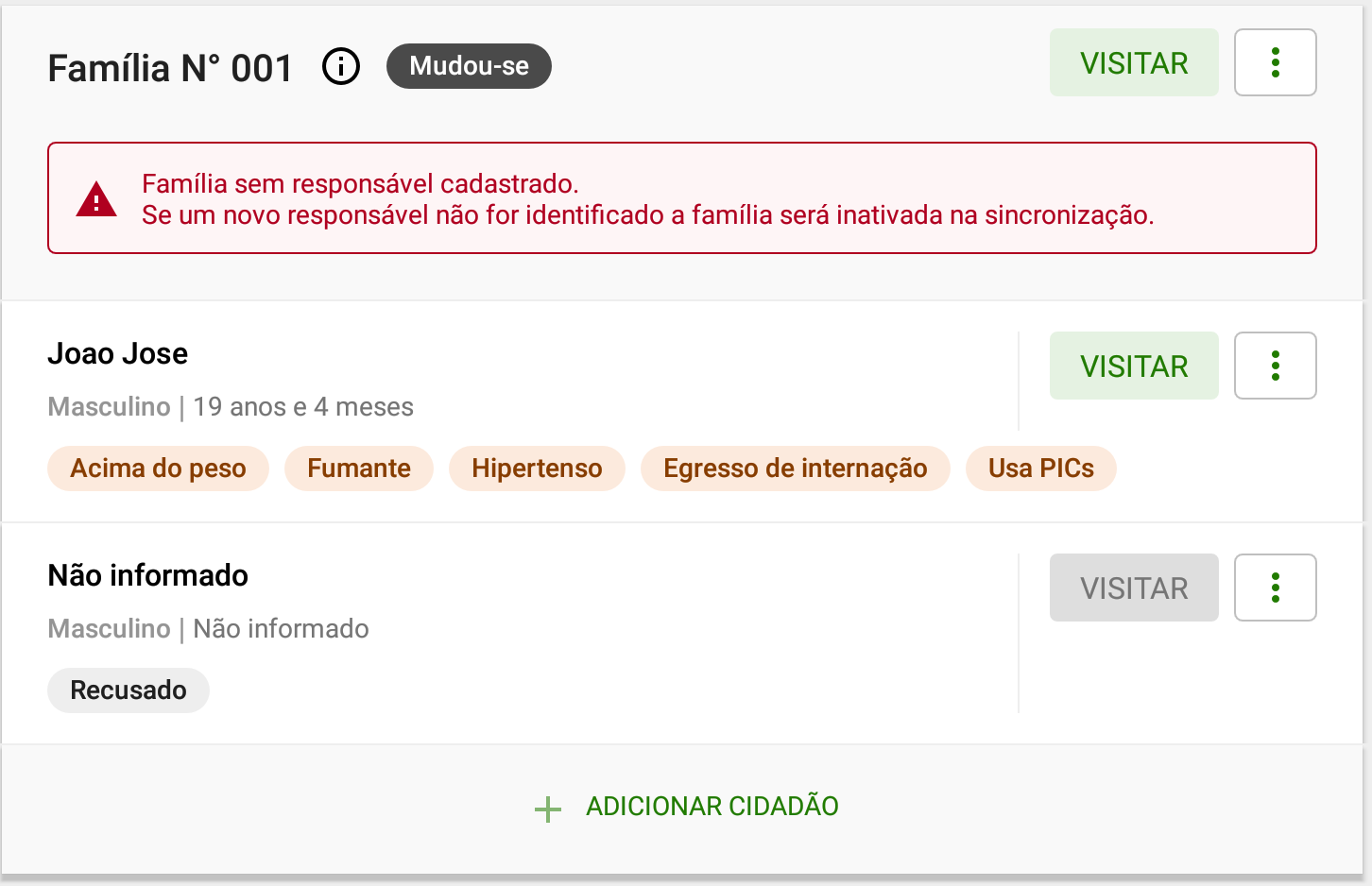The width and height of the screenshot is (1372, 886).
Task: Open three-dot menu for Não informado citizen
Action: click(x=1276, y=588)
